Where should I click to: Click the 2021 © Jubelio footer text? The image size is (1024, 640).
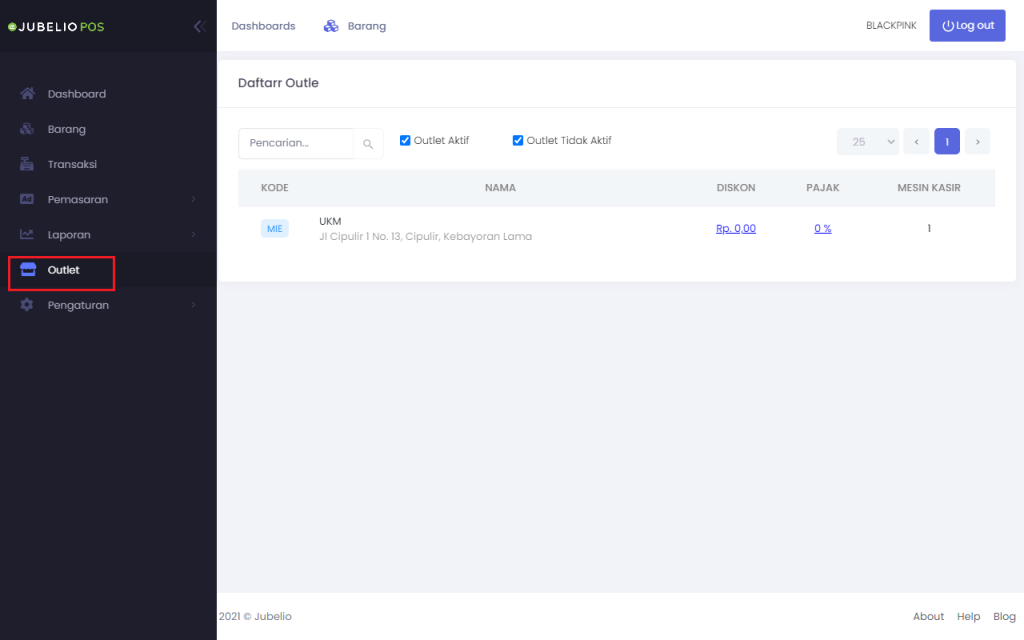[x=255, y=616]
